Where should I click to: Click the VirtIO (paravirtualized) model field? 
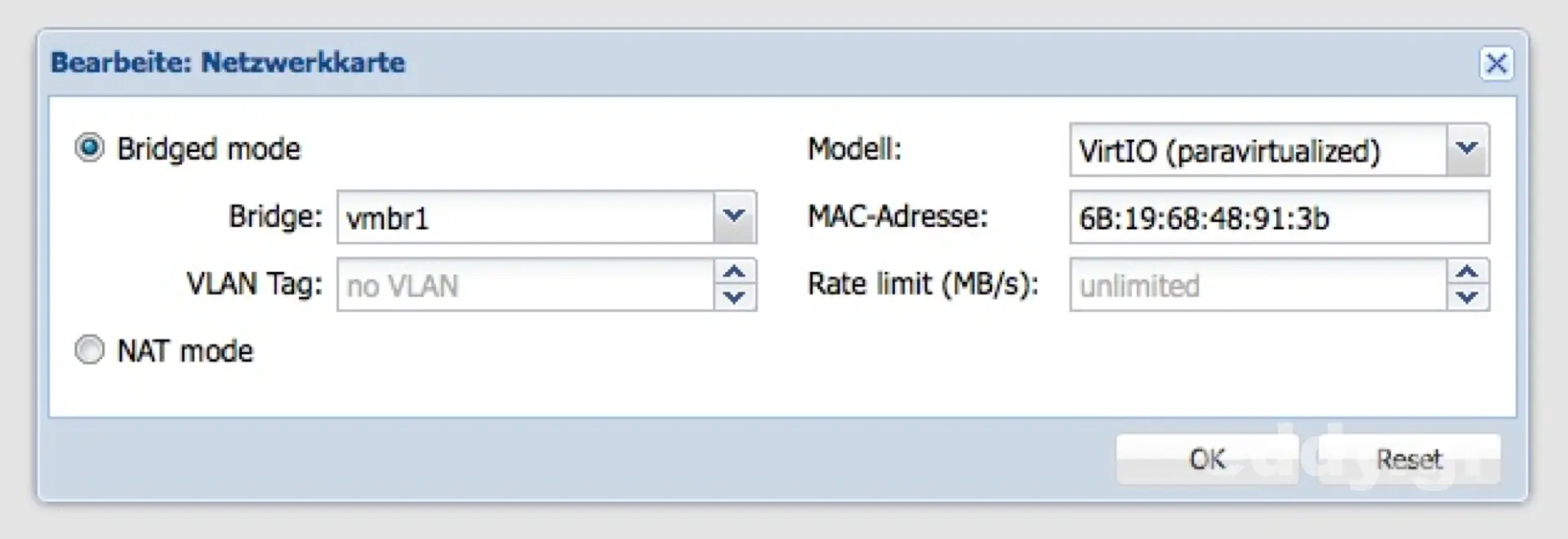[x=1258, y=150]
